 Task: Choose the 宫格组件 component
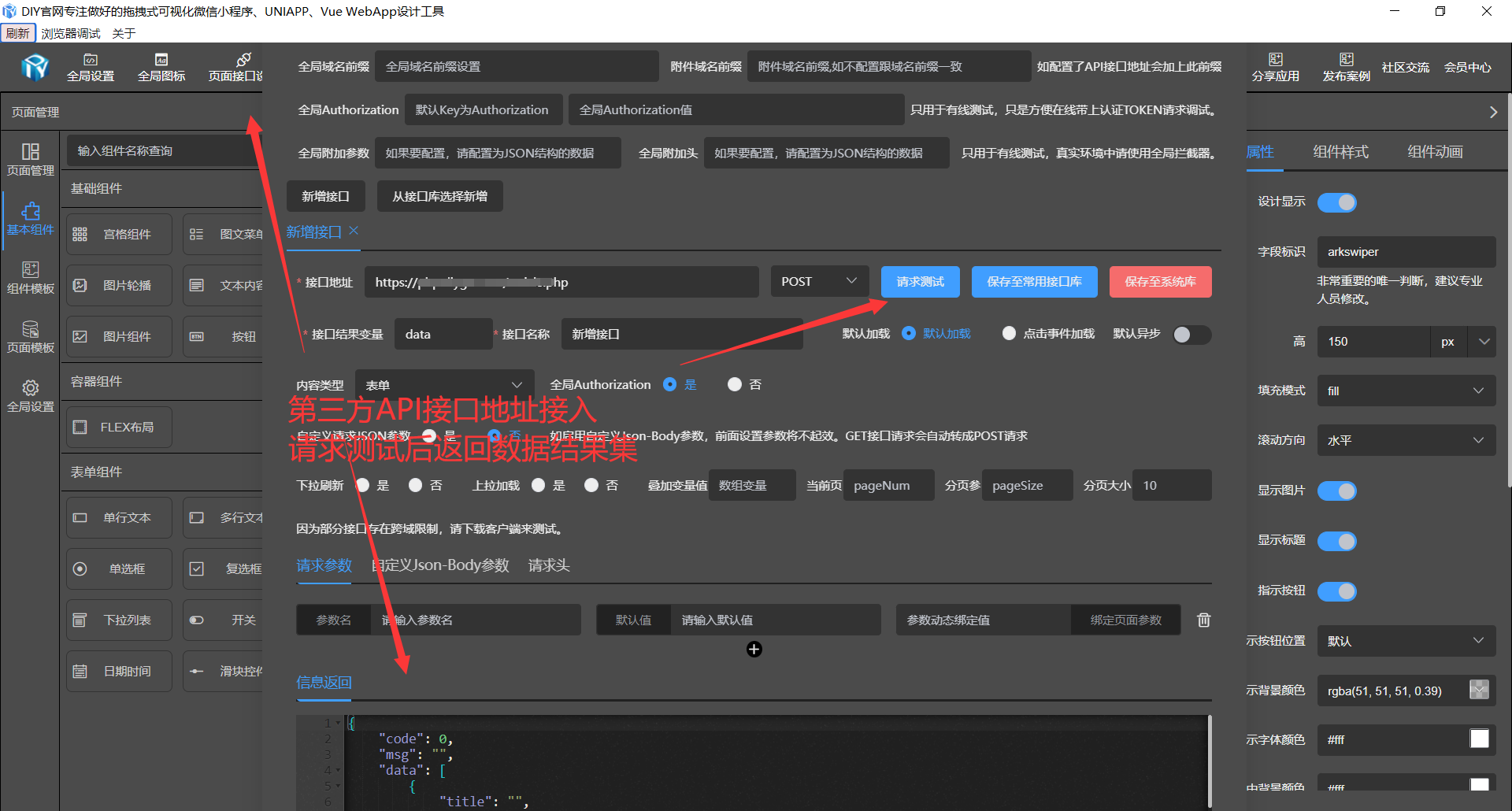(119, 234)
